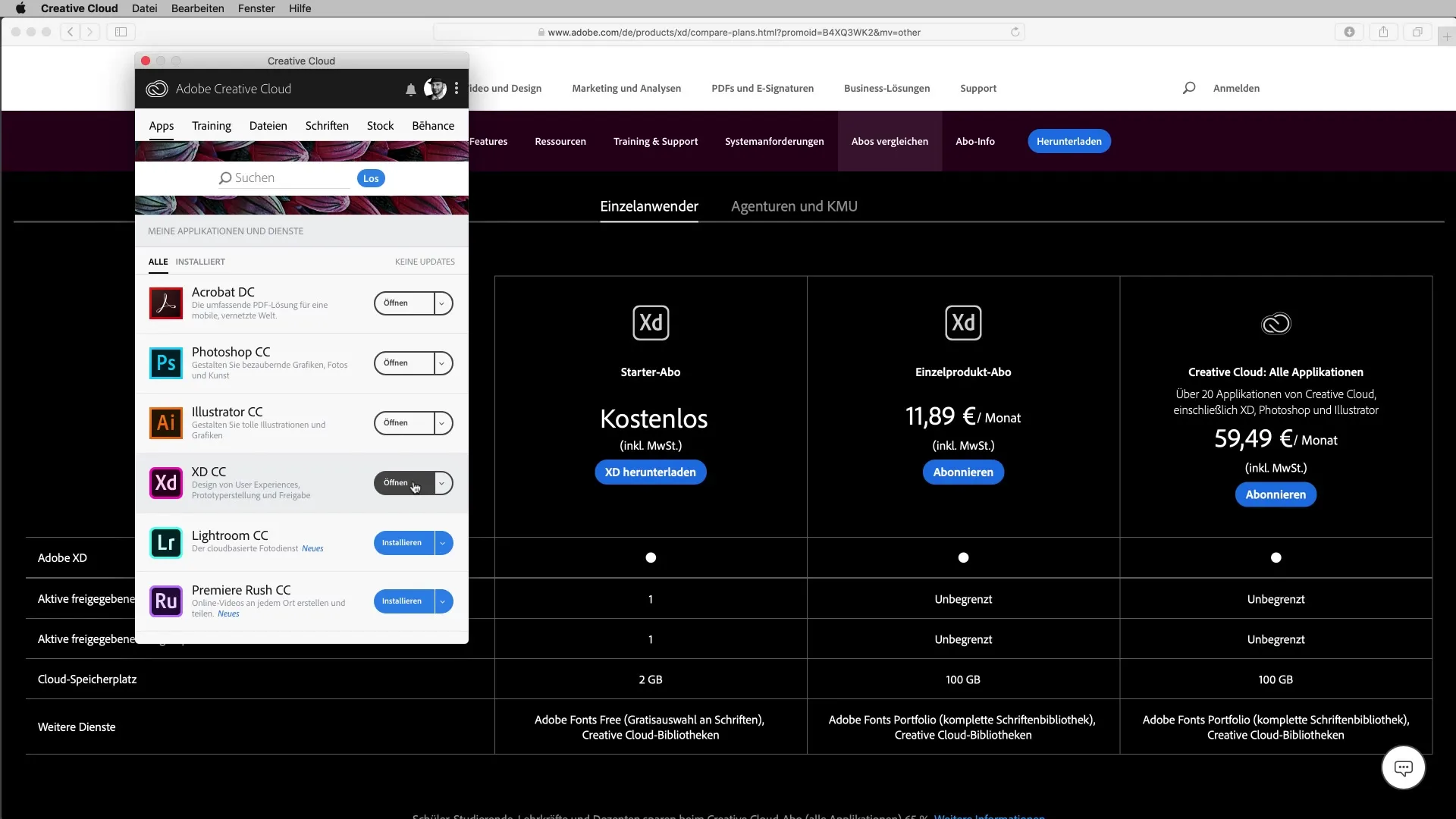The width and height of the screenshot is (1456, 819).
Task: Expand dropdown arrow next to Acrobat DC Öffnen
Action: [x=443, y=303]
